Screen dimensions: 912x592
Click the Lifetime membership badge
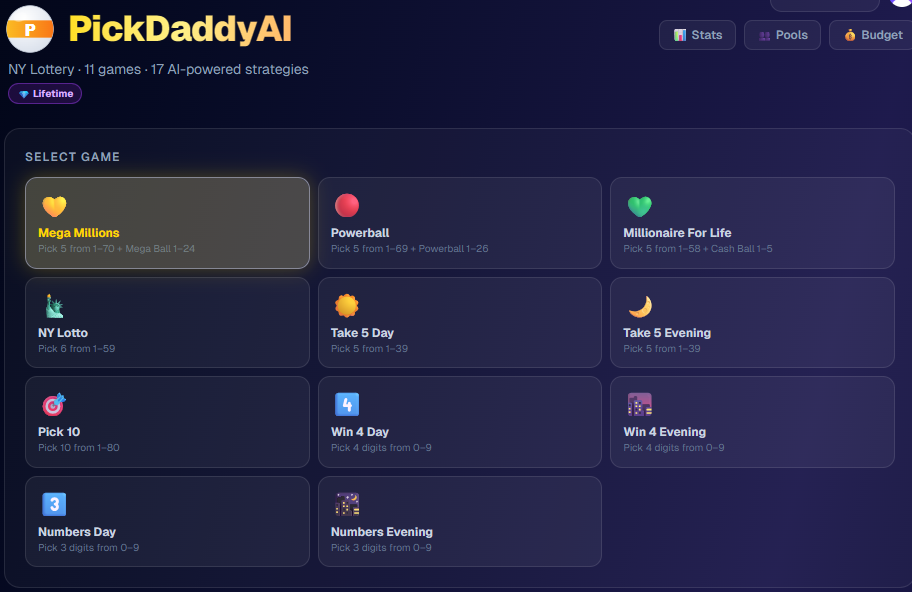[x=45, y=94]
